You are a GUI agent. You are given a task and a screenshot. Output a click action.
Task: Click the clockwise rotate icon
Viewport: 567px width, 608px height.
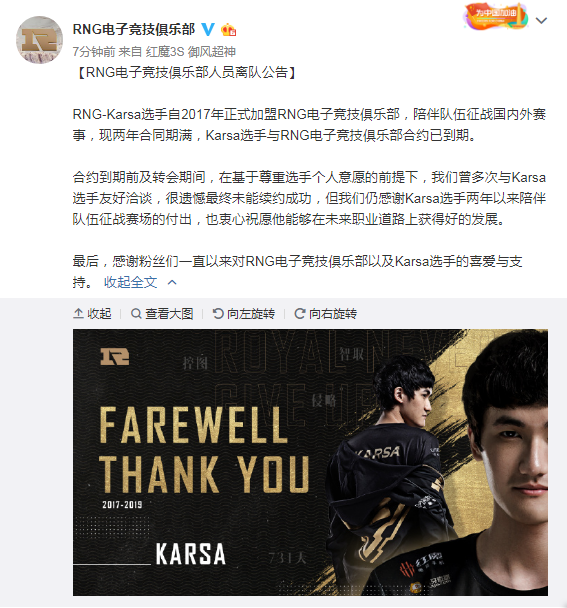(x=300, y=313)
